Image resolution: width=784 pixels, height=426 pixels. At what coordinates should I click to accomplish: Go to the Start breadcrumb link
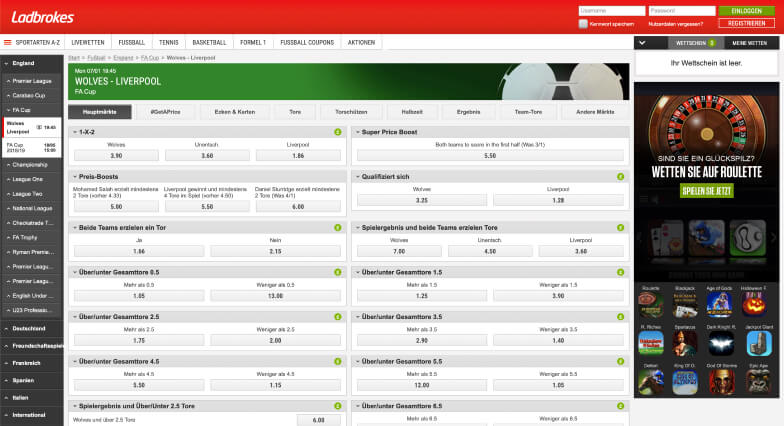pyautogui.click(x=74, y=58)
